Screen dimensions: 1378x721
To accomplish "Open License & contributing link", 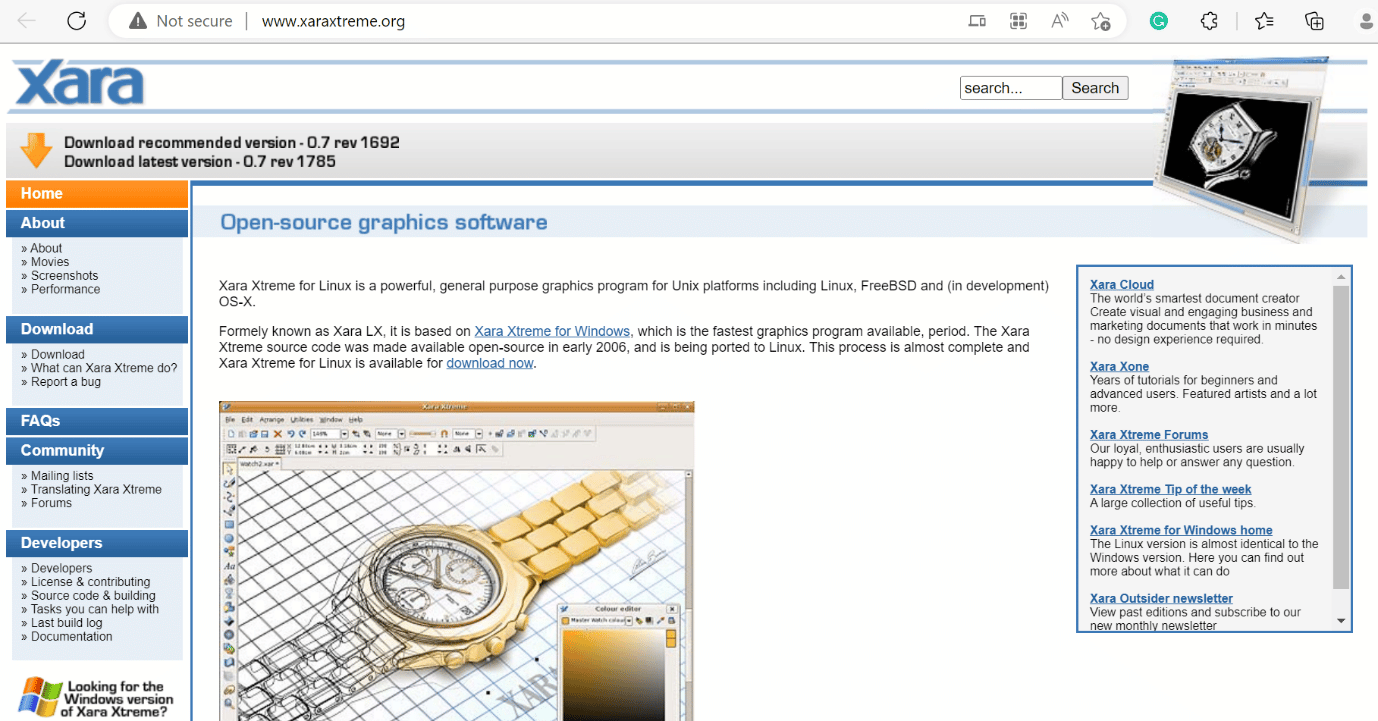I will point(90,582).
